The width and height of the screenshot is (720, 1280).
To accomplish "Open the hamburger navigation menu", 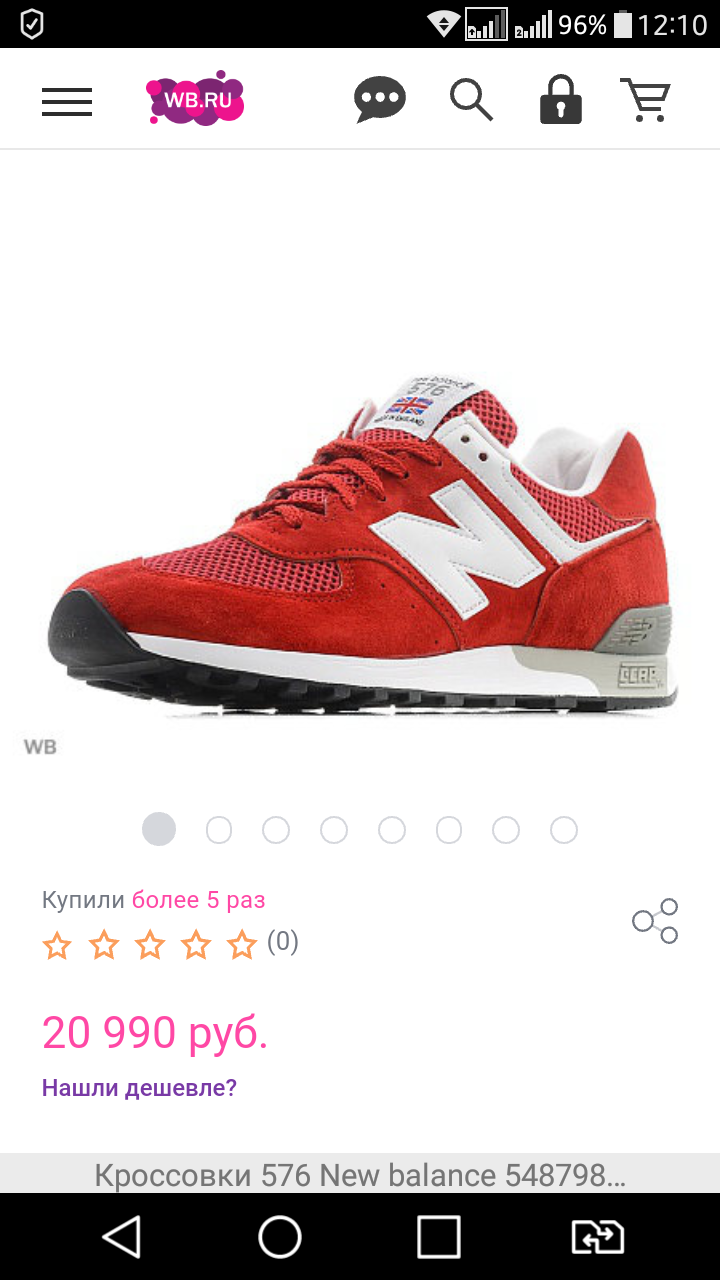I will (x=67, y=102).
